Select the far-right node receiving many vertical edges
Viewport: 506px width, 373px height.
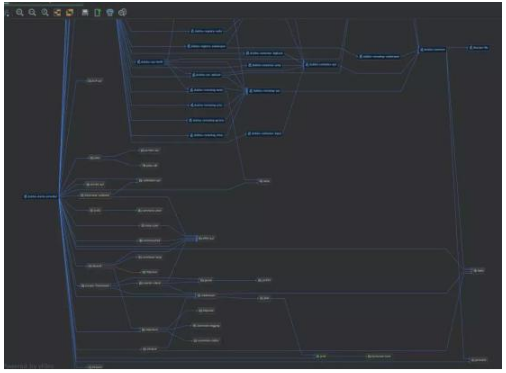pos(479,271)
